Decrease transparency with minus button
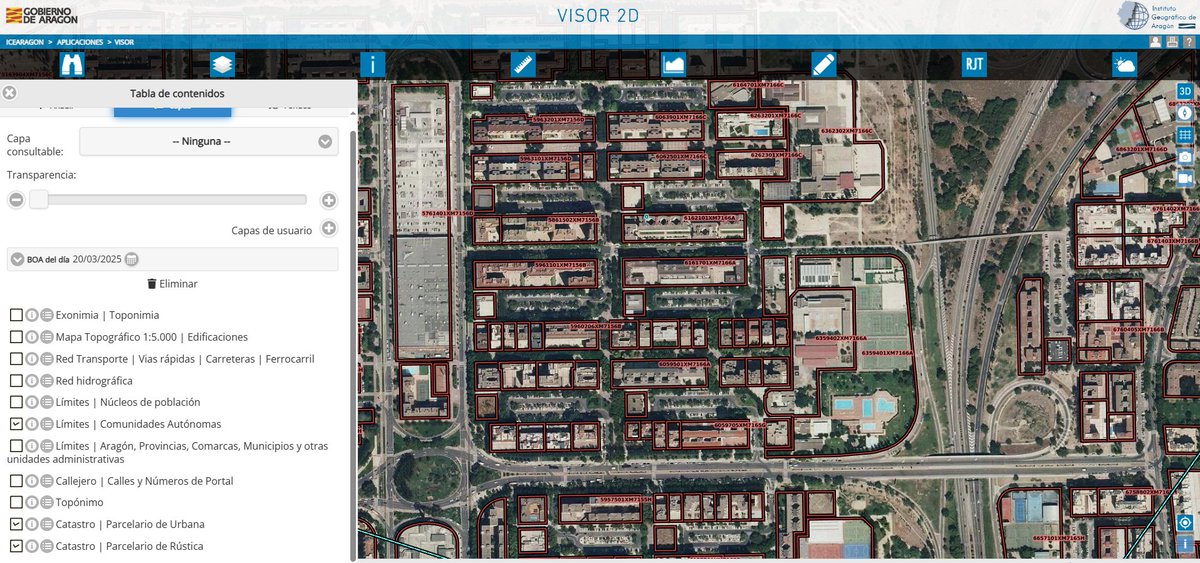This screenshot has width=1200, height=563. pyautogui.click(x=16, y=200)
